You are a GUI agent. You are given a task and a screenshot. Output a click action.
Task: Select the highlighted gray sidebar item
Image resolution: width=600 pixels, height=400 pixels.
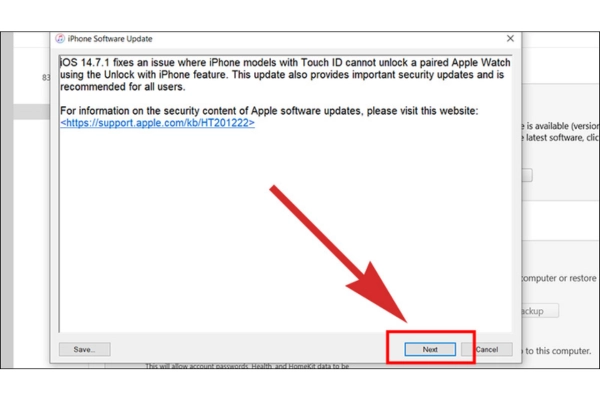tap(31, 112)
